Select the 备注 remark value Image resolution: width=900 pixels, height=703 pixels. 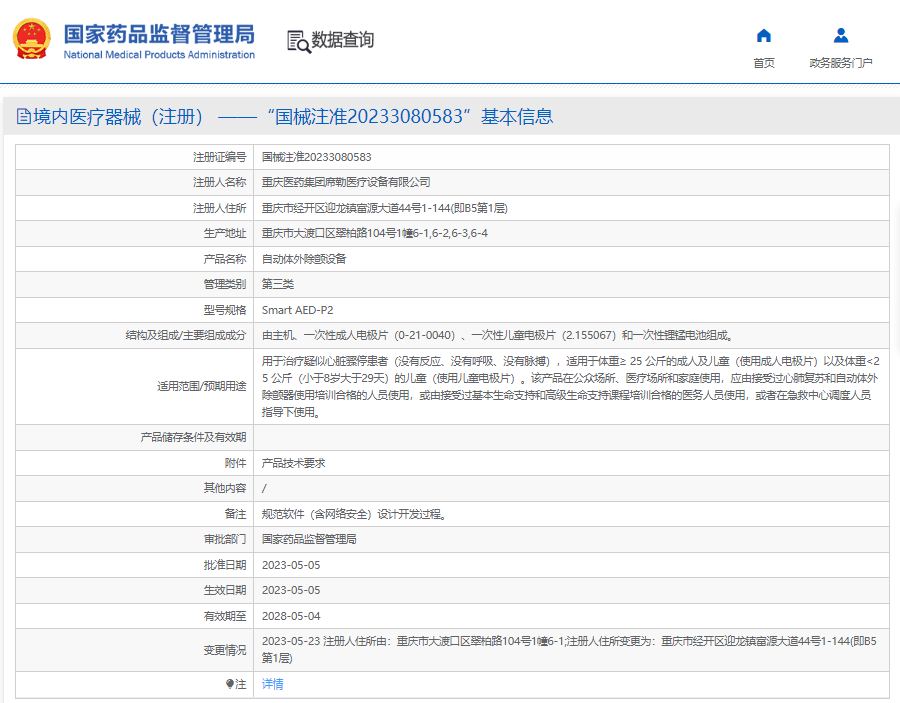tap(354, 514)
